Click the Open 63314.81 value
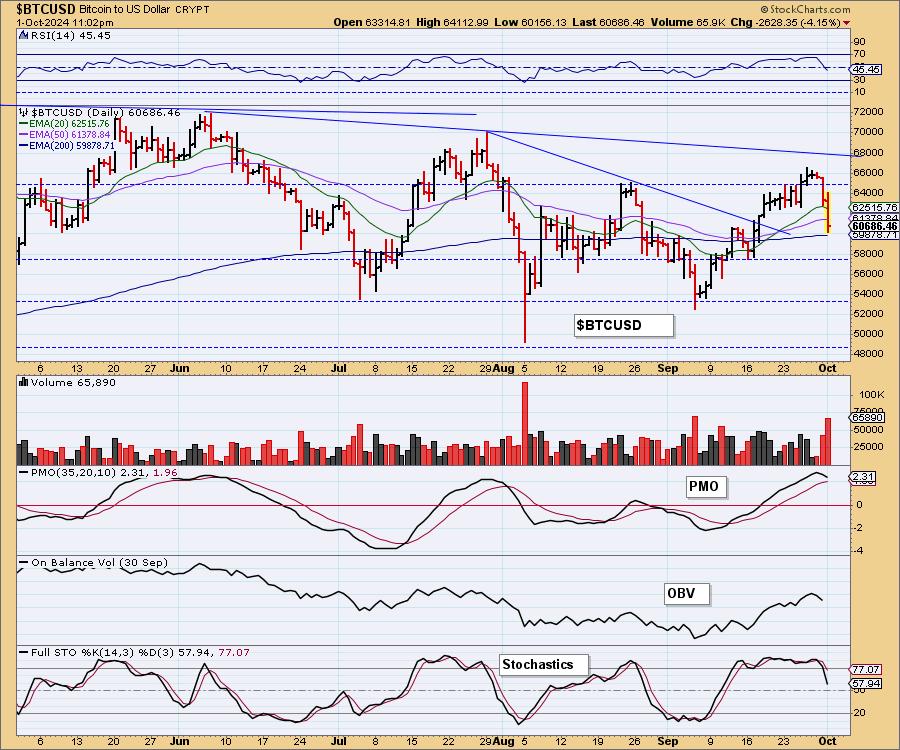Viewport: 900px width, 750px height. click(x=372, y=22)
